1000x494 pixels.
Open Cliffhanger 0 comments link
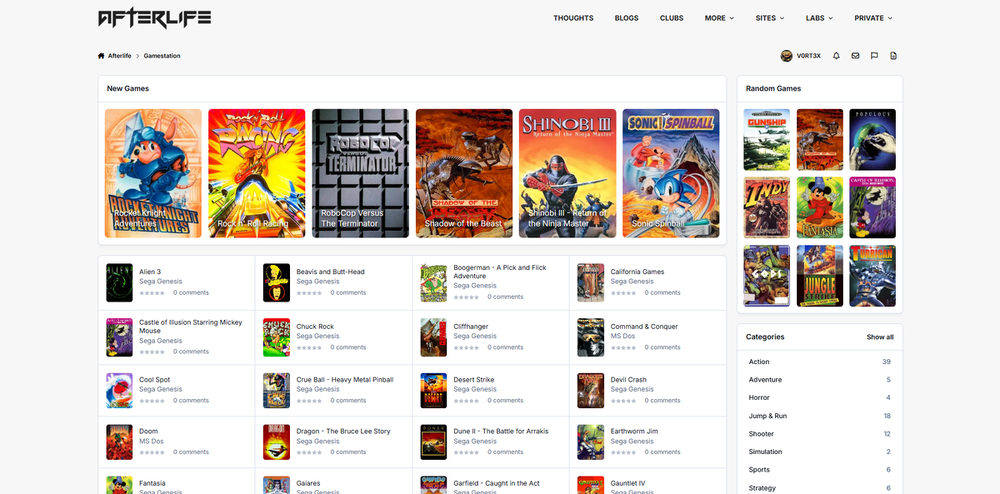505,348
